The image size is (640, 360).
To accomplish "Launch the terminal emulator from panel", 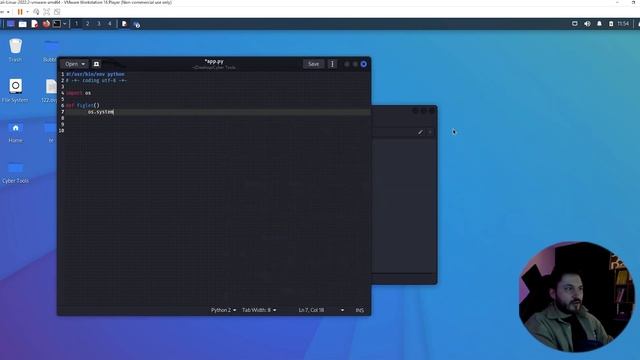I will [57, 24].
